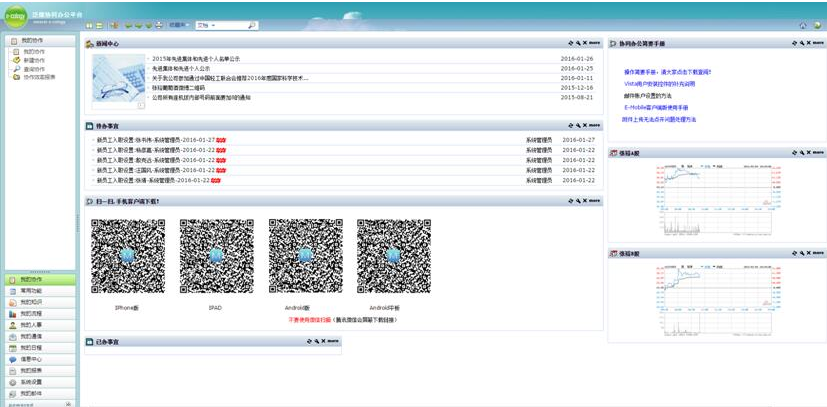Image resolution: width=827 pixels, height=407 pixels.
Task: Select 我的流程 sidebar menu
Action: tap(40, 314)
